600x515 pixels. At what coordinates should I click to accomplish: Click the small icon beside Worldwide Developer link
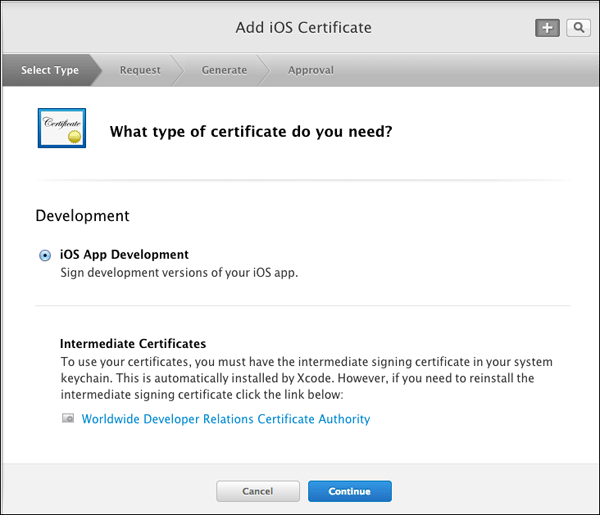click(x=68, y=418)
